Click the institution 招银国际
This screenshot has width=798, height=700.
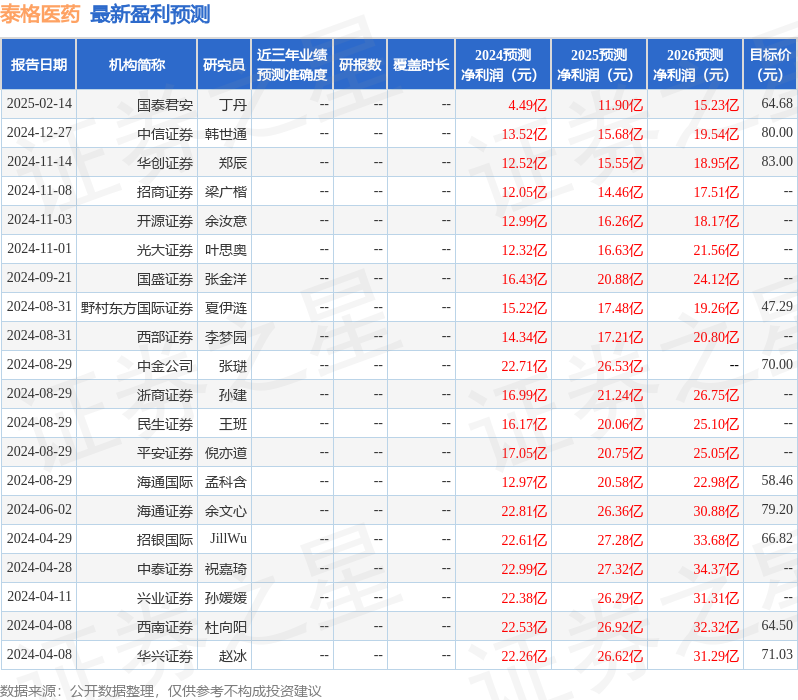tap(165, 540)
